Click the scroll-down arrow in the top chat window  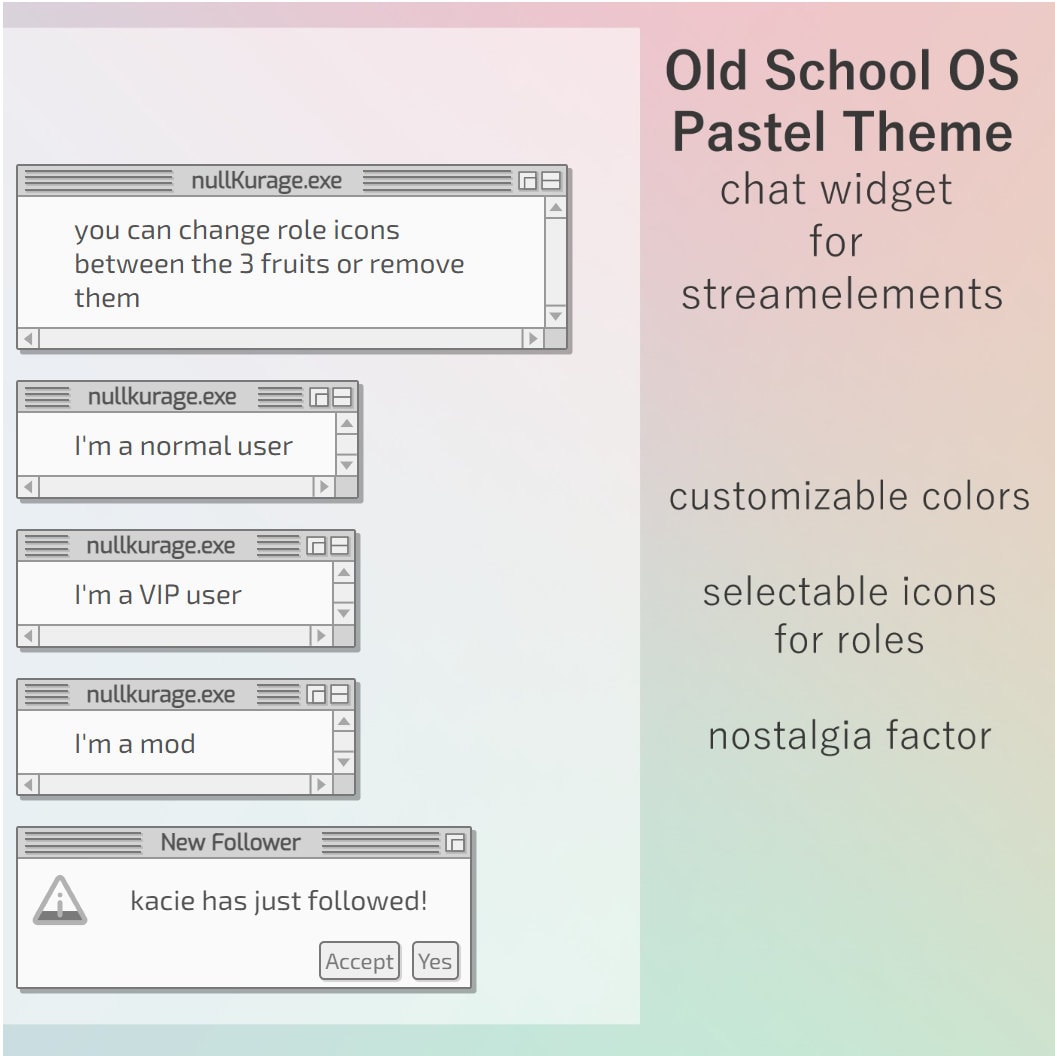coord(554,312)
